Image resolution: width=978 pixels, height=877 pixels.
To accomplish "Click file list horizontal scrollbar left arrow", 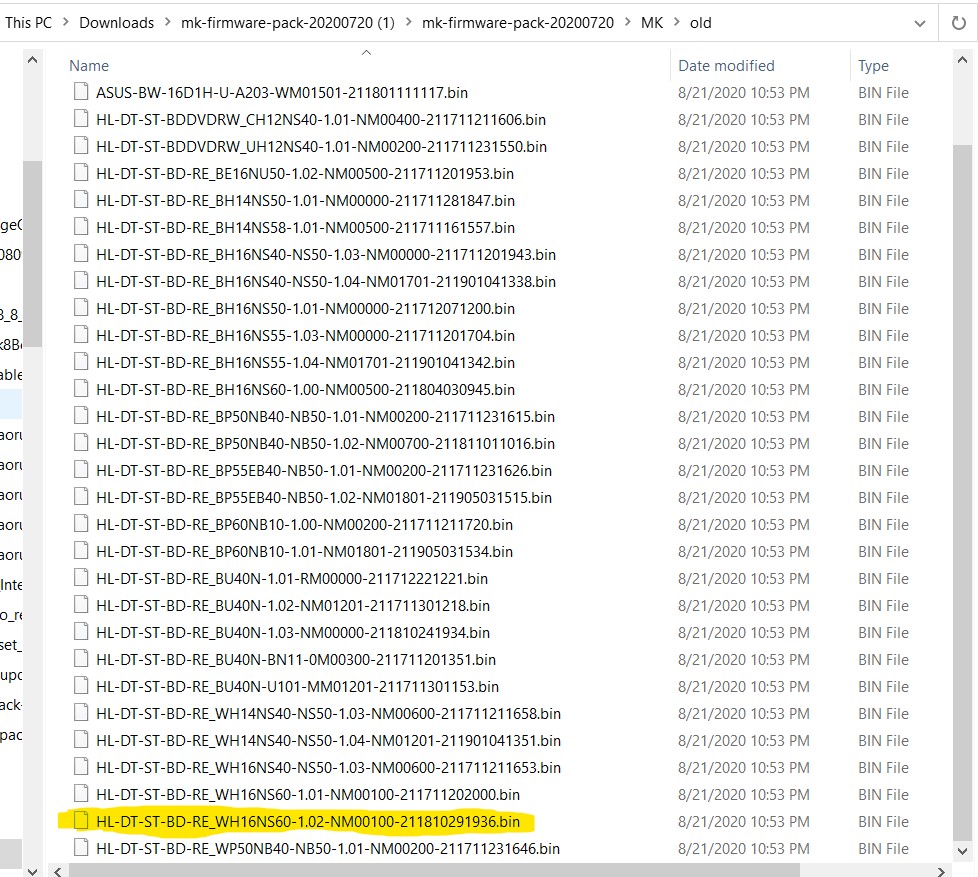I will click(58, 871).
